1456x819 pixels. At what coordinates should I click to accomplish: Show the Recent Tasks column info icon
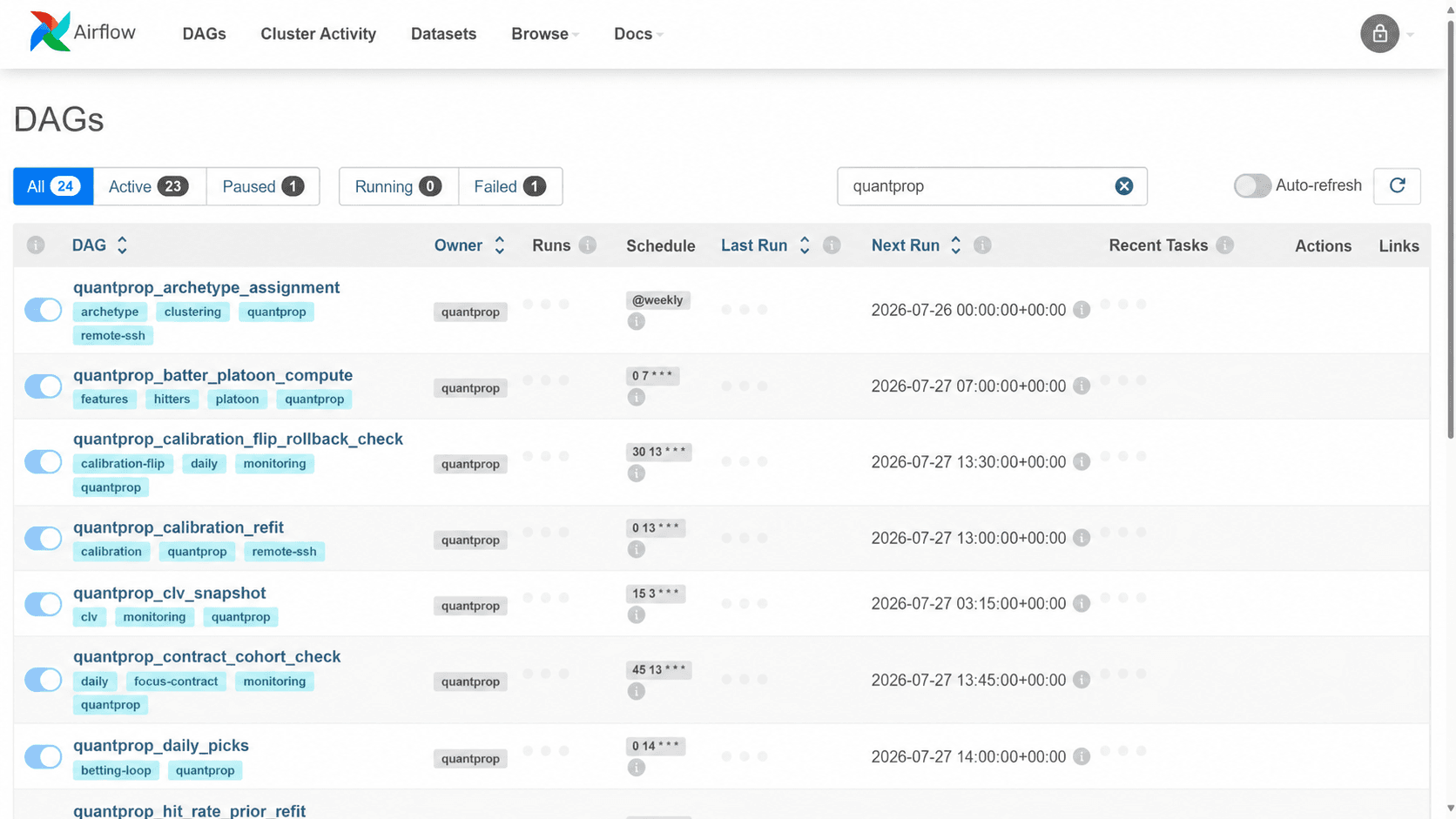1224,245
